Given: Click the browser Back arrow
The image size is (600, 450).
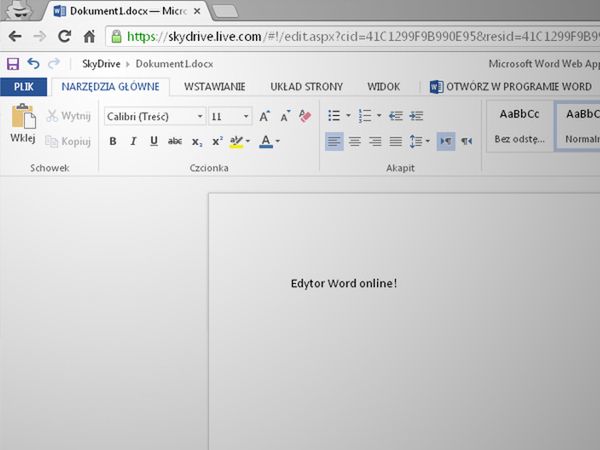Looking at the screenshot, I should (x=15, y=37).
